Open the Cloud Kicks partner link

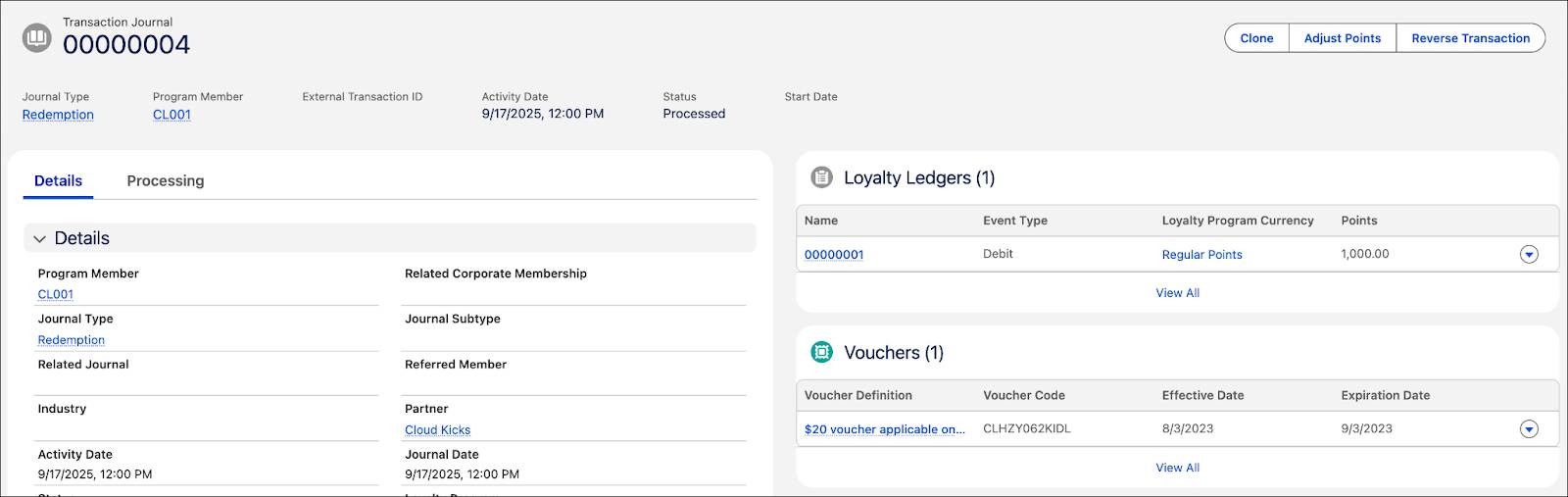point(437,430)
